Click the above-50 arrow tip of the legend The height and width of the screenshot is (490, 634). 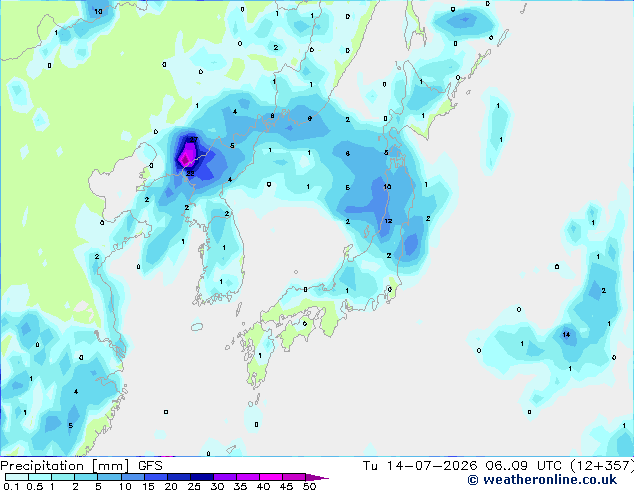pyautogui.click(x=317, y=477)
